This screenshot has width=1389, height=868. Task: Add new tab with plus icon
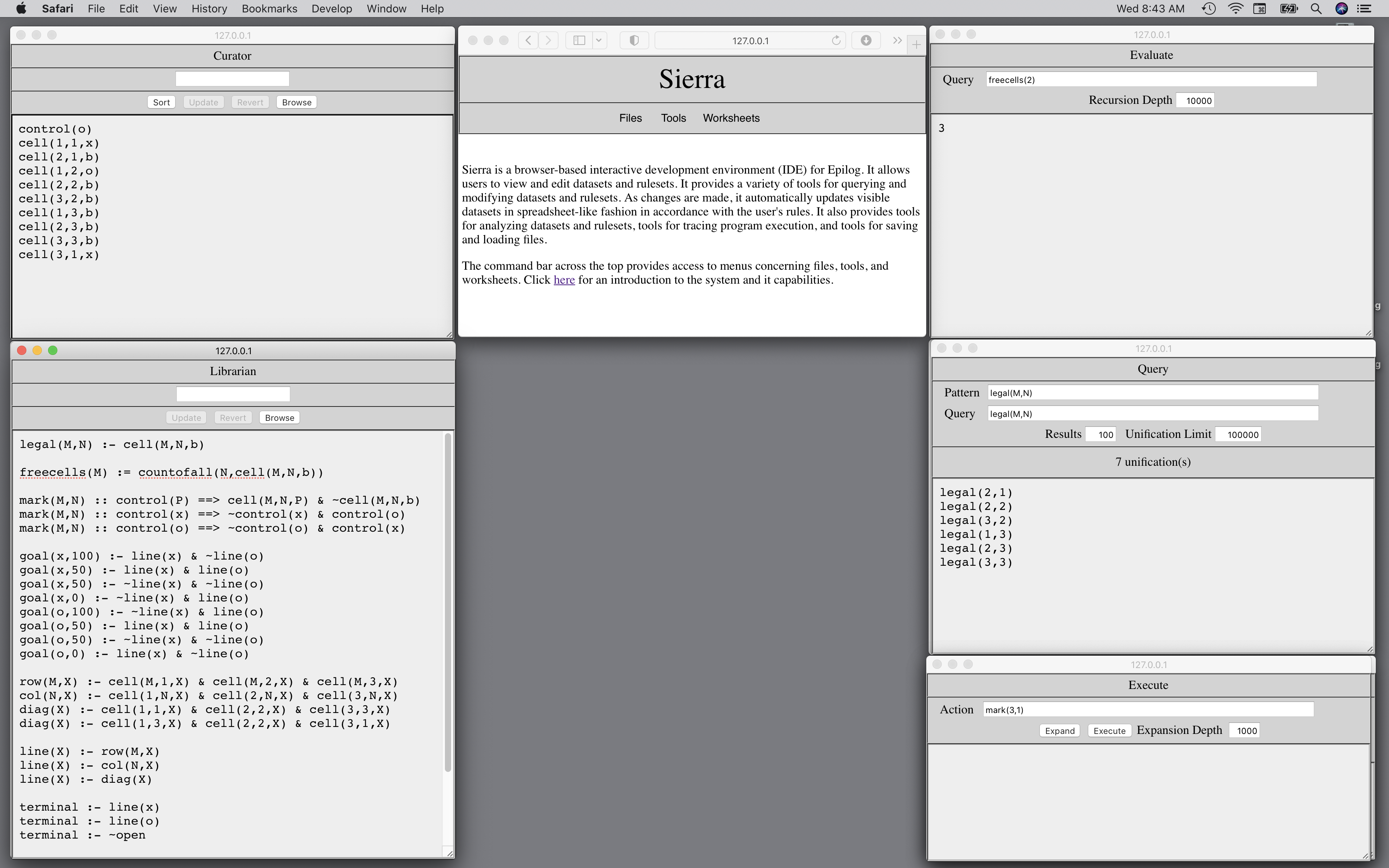916,45
